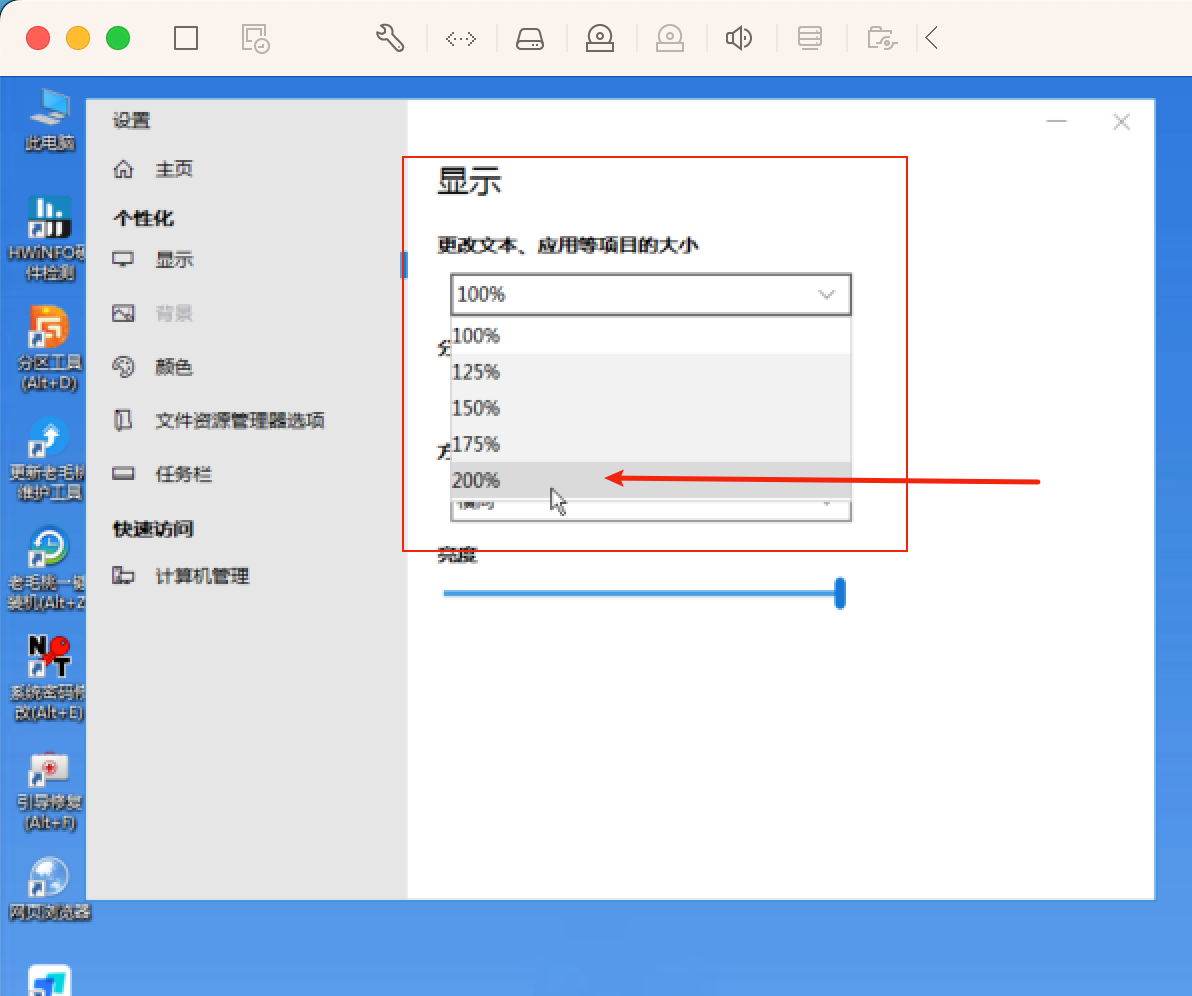Click the CD/DVD drive icon in toolbar

click(x=600, y=38)
